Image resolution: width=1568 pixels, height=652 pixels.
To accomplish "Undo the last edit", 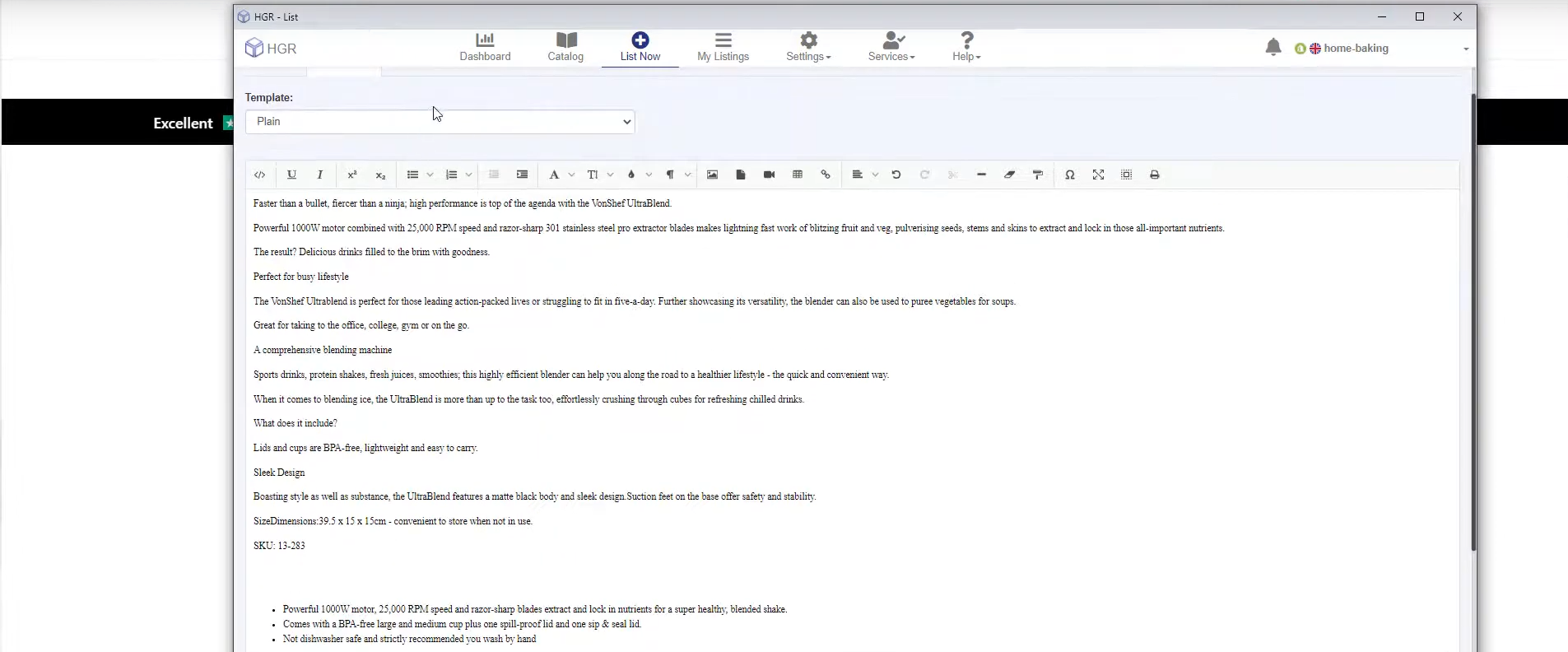I will tap(896, 175).
